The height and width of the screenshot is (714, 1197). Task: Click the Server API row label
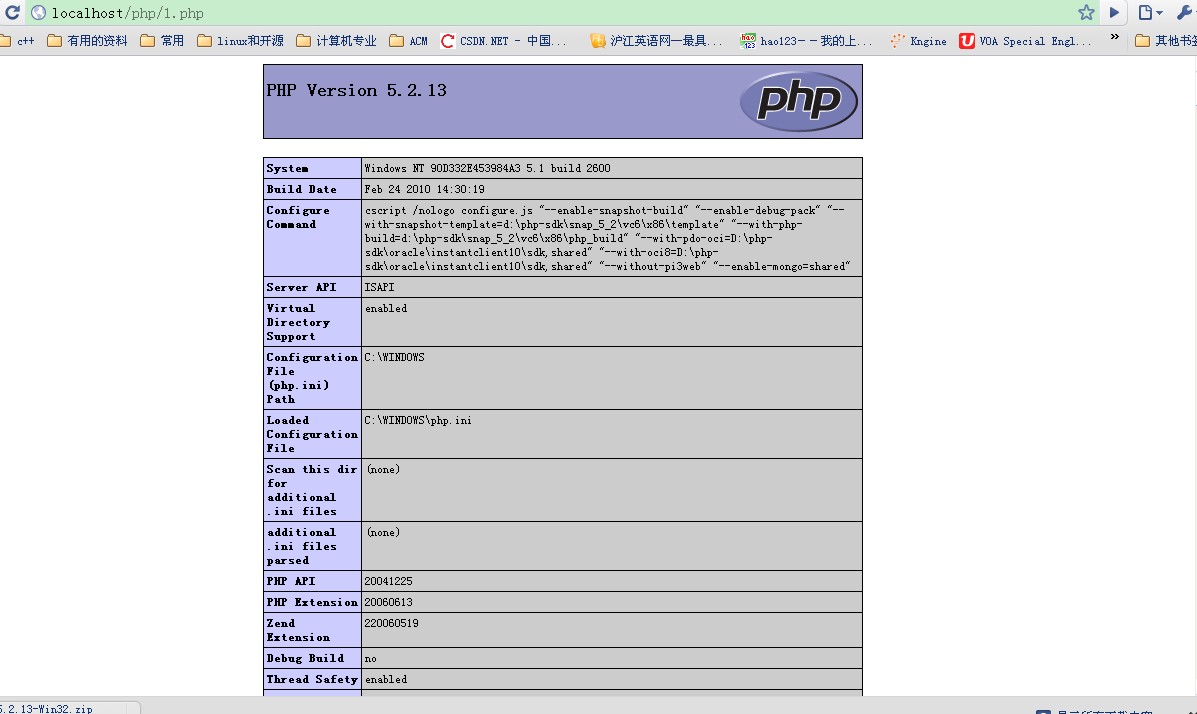(302, 287)
